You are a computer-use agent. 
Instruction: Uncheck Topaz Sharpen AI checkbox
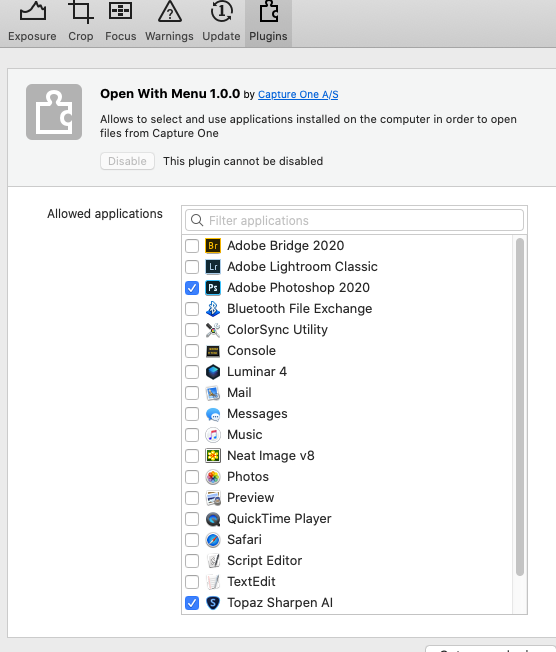point(192,603)
